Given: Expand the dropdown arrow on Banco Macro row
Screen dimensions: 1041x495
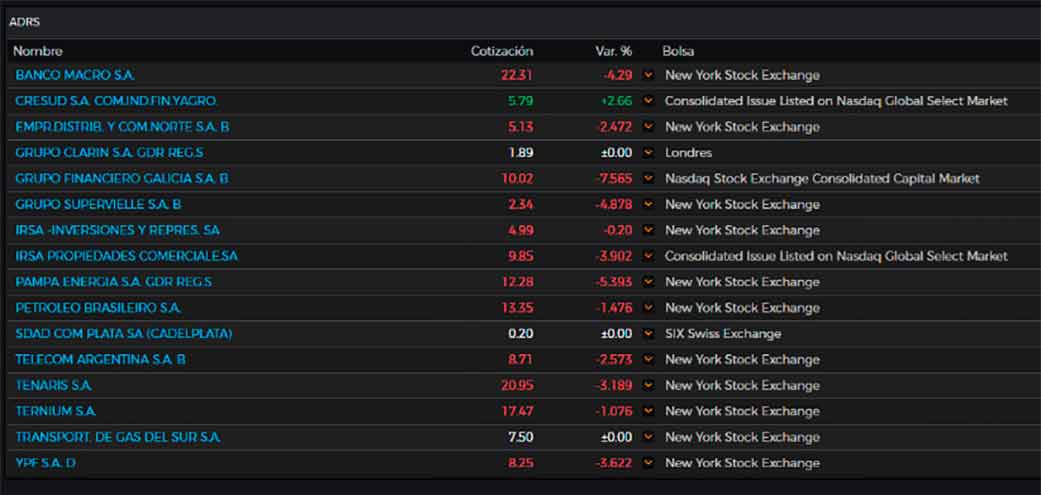Looking at the screenshot, I should click(649, 75).
